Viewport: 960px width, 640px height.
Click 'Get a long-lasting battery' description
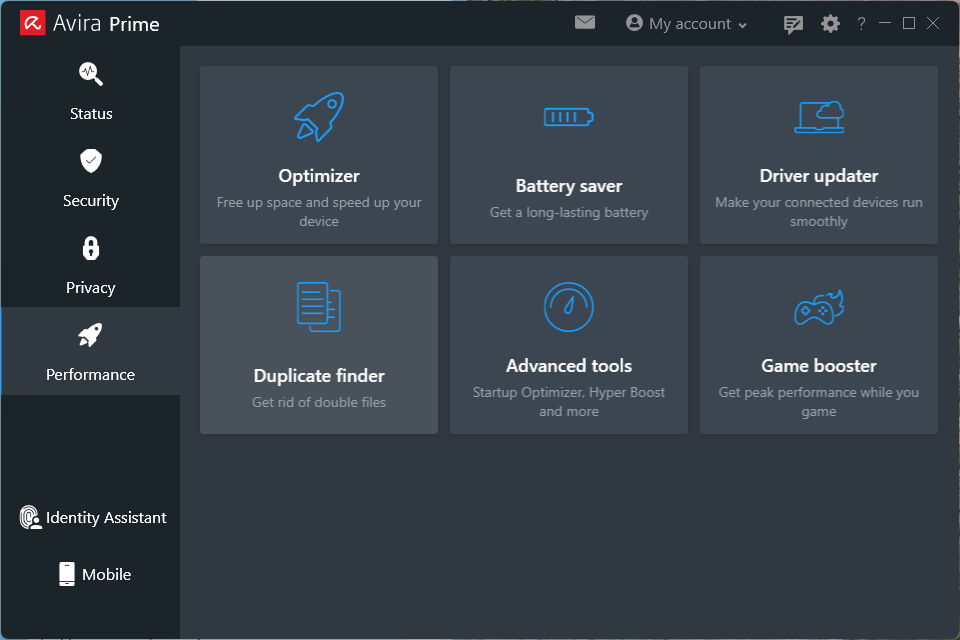[x=569, y=213]
